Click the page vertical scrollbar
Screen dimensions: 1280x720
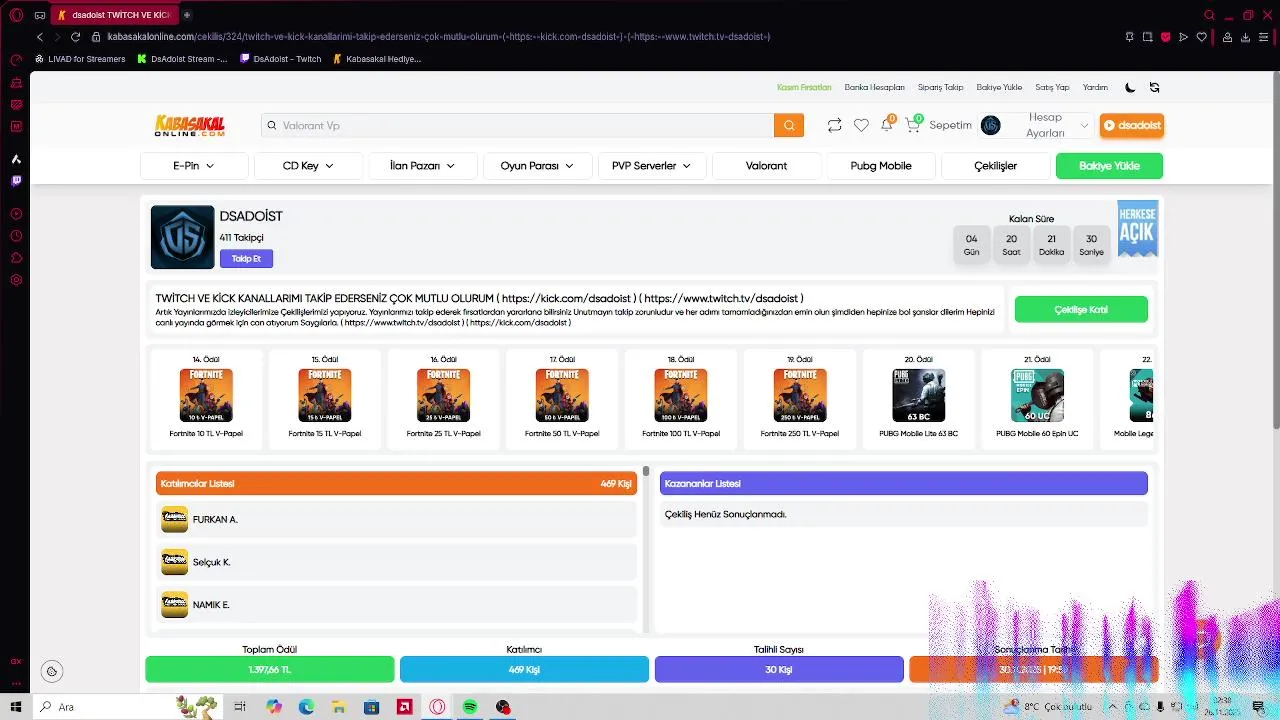coord(1275,250)
